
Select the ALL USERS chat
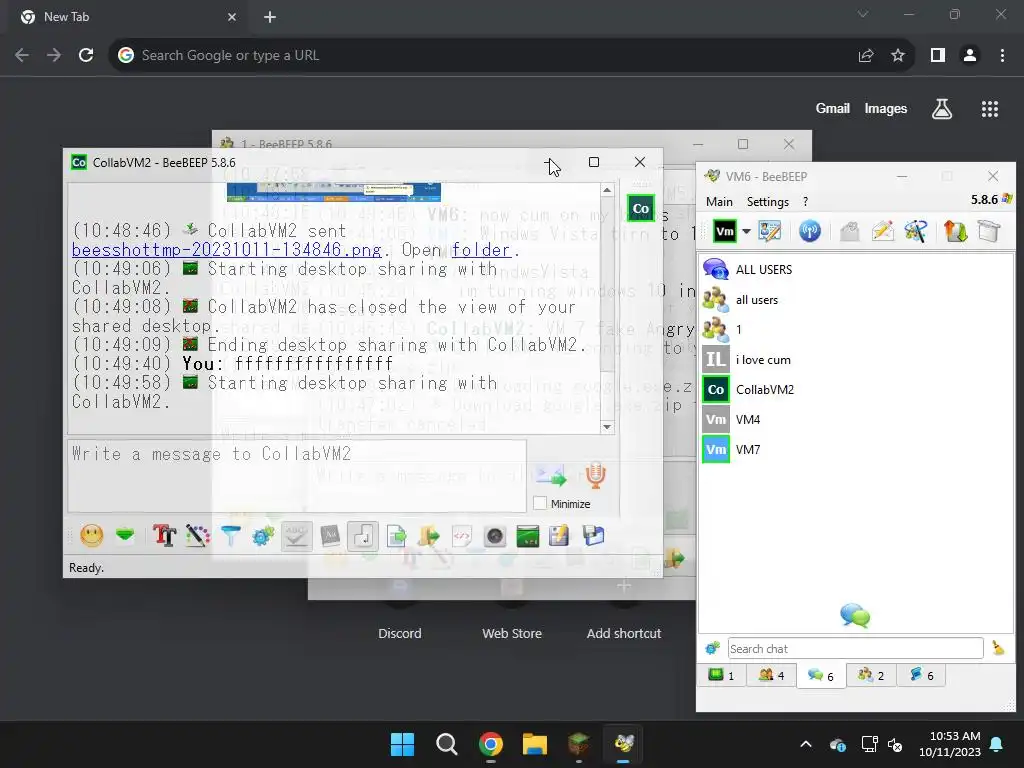(x=856, y=270)
